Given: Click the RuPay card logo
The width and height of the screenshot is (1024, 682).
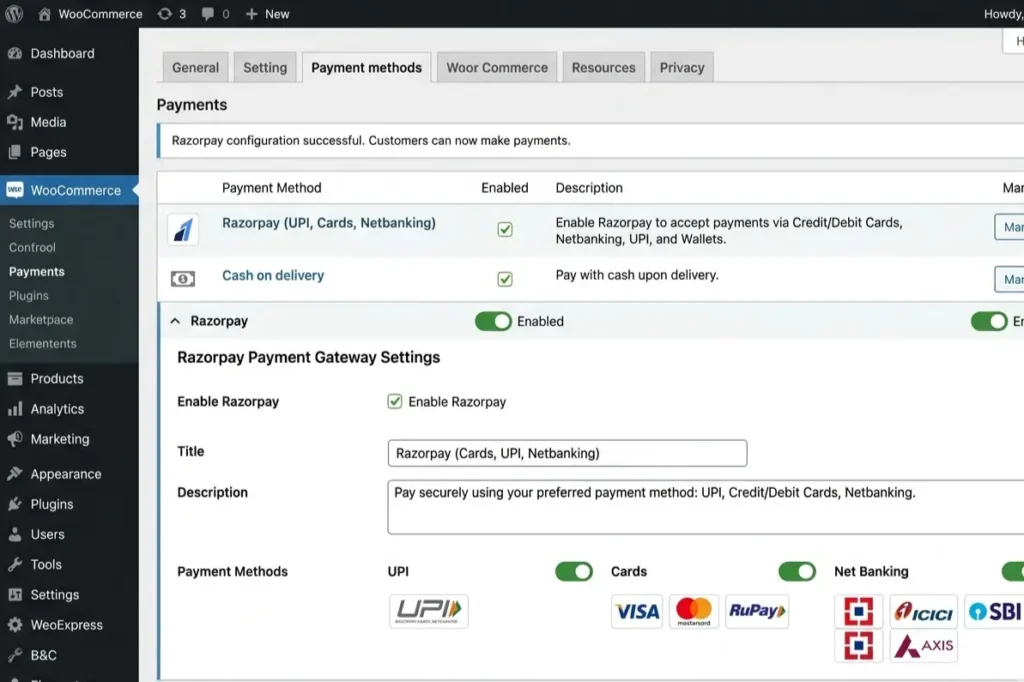Looking at the screenshot, I should tap(757, 611).
